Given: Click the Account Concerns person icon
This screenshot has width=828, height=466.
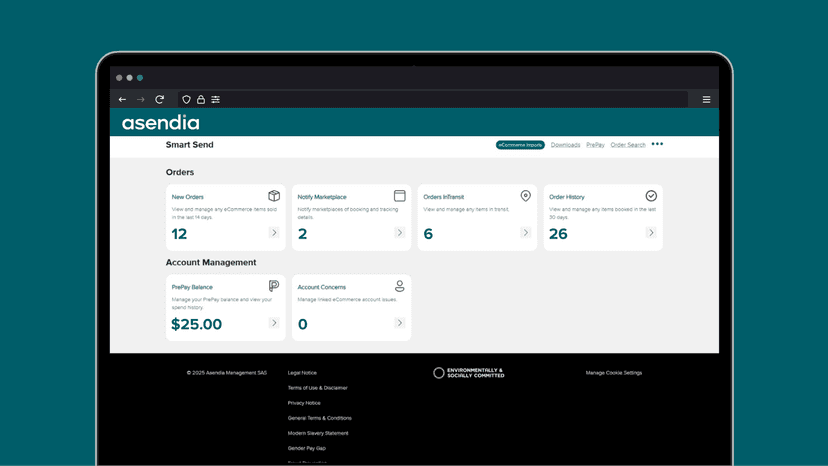Looking at the screenshot, I should pyautogui.click(x=400, y=286).
